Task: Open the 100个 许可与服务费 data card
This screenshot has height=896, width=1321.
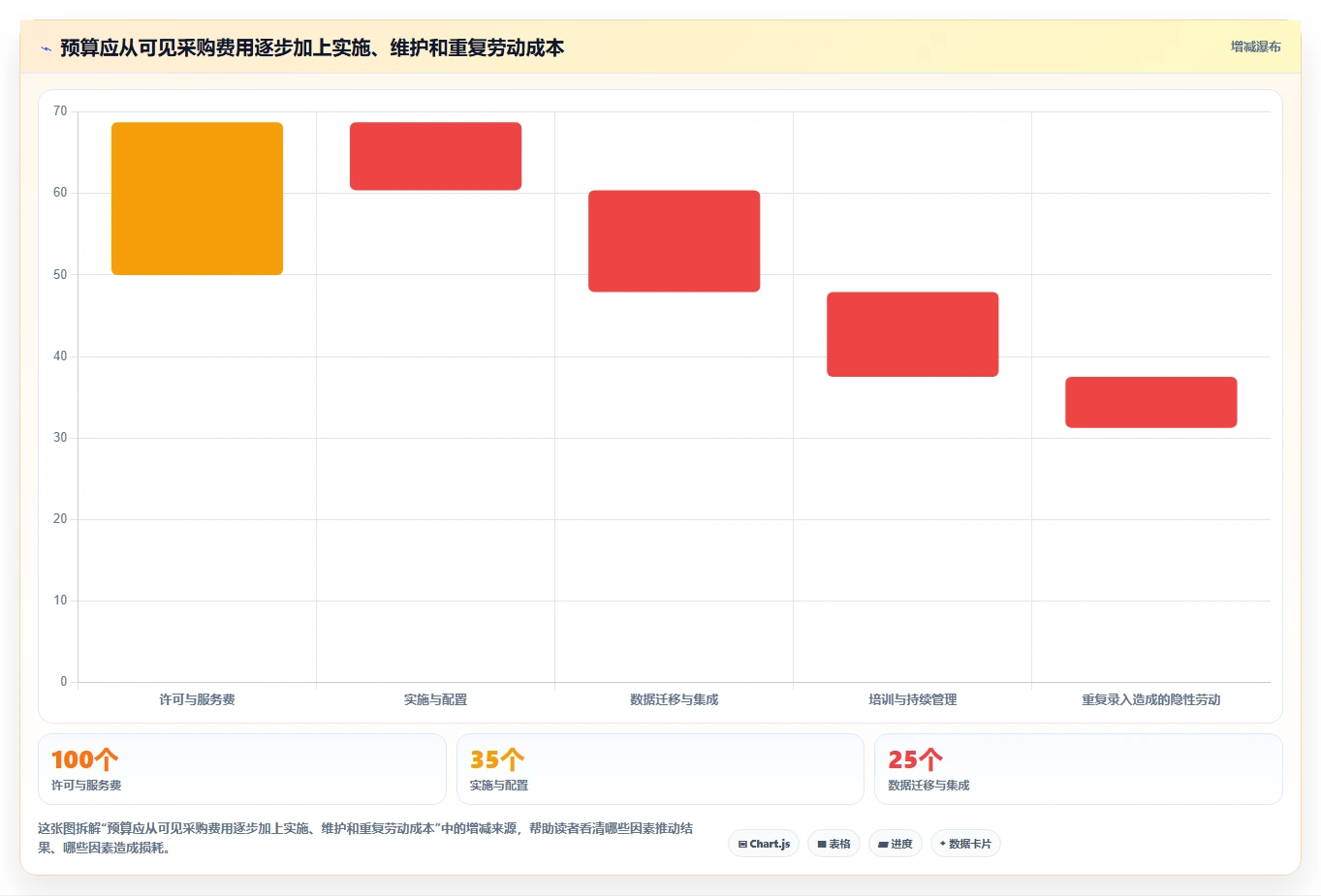Action: click(x=242, y=769)
